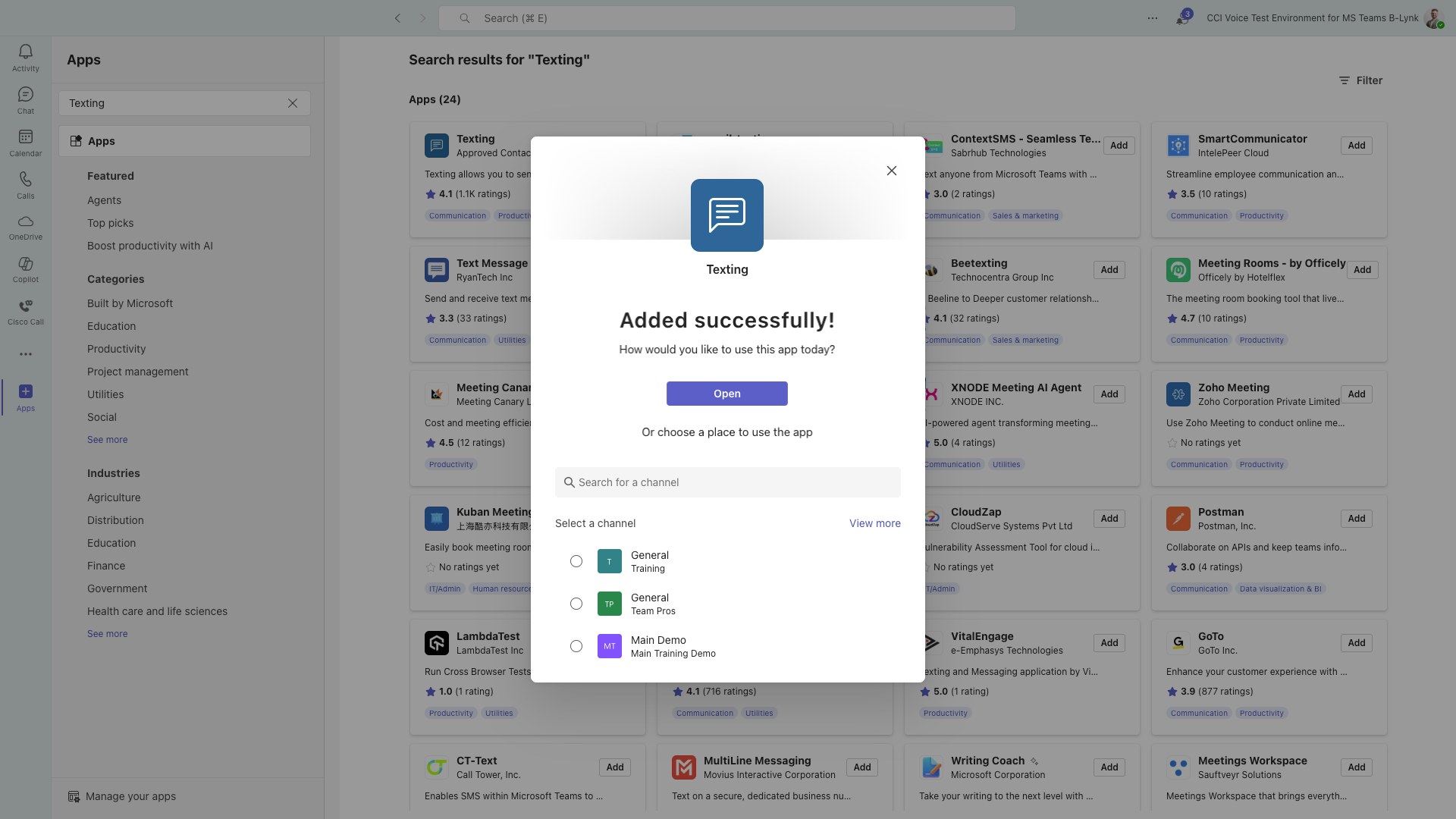Click the Open button in dialog

[x=726, y=394]
